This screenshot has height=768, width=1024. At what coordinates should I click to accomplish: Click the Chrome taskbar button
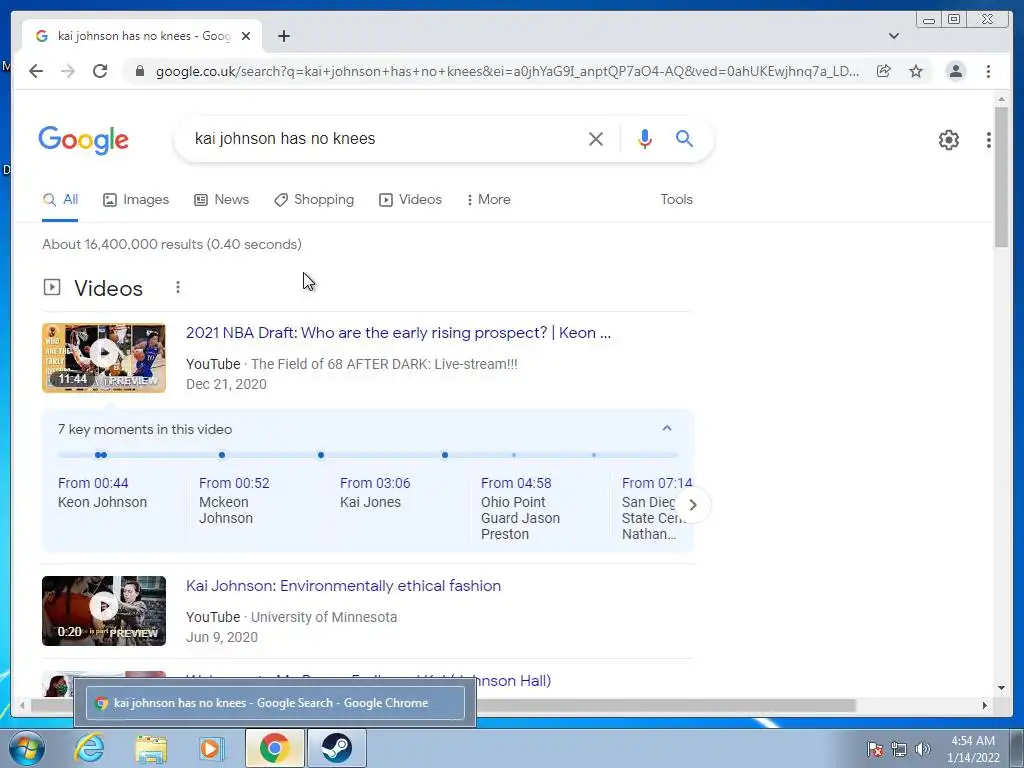(x=274, y=748)
